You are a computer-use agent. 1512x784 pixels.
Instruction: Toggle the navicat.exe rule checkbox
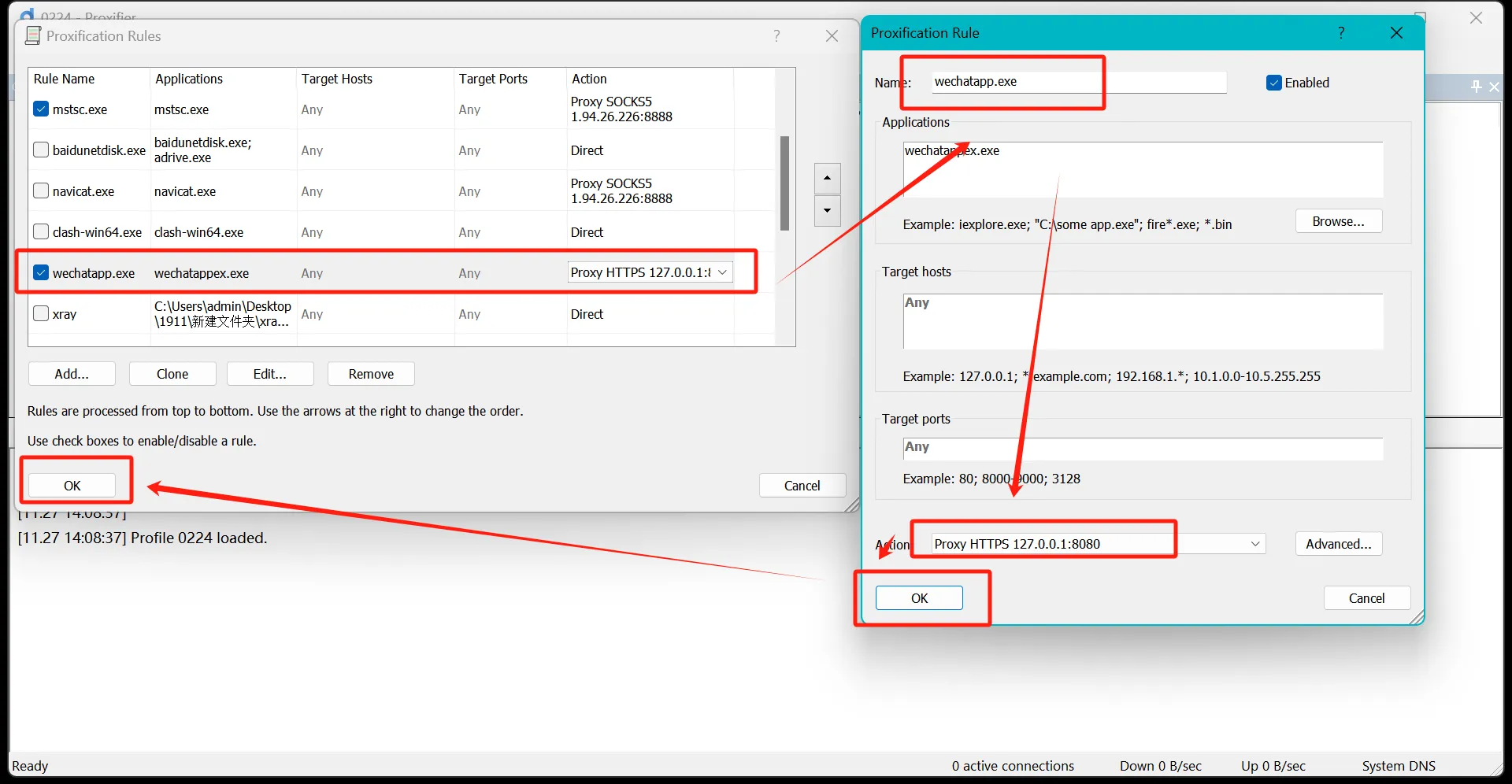(x=41, y=190)
